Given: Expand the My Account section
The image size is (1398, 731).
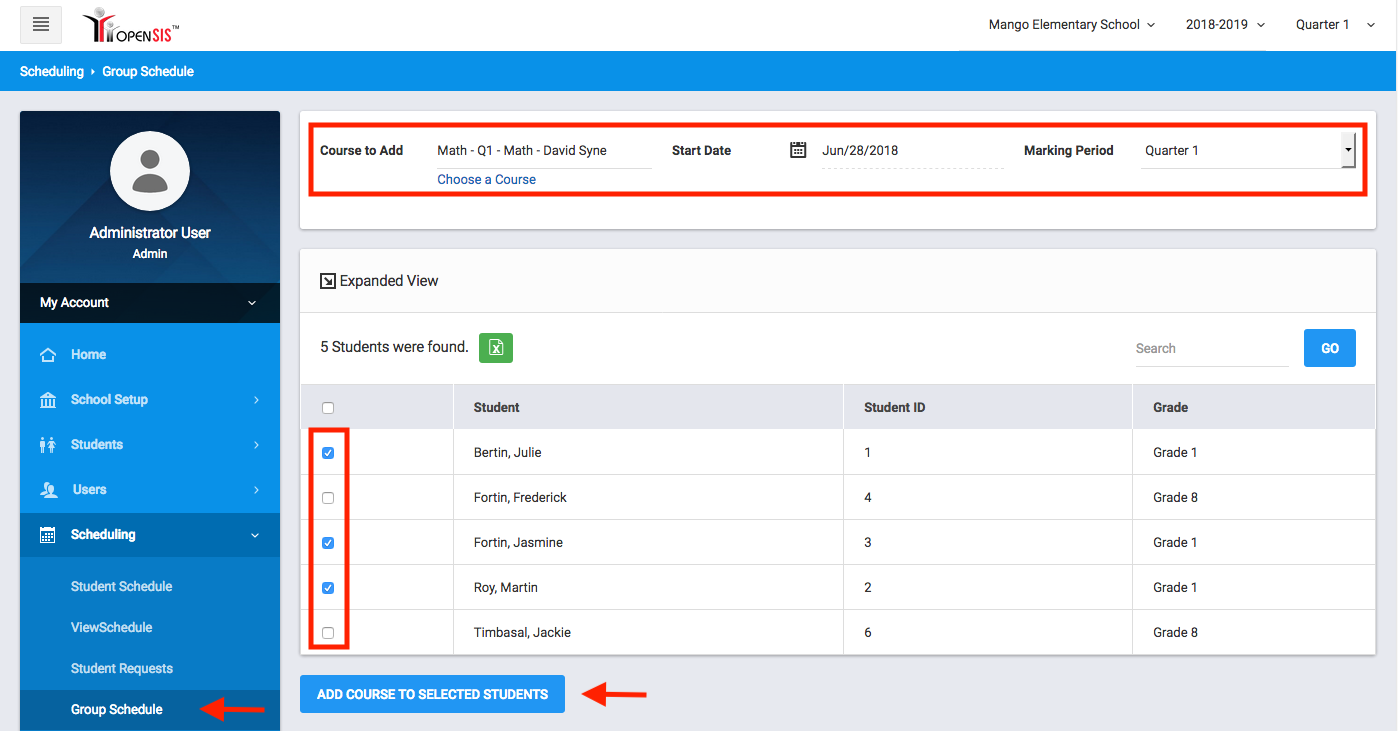Looking at the screenshot, I should [x=150, y=303].
